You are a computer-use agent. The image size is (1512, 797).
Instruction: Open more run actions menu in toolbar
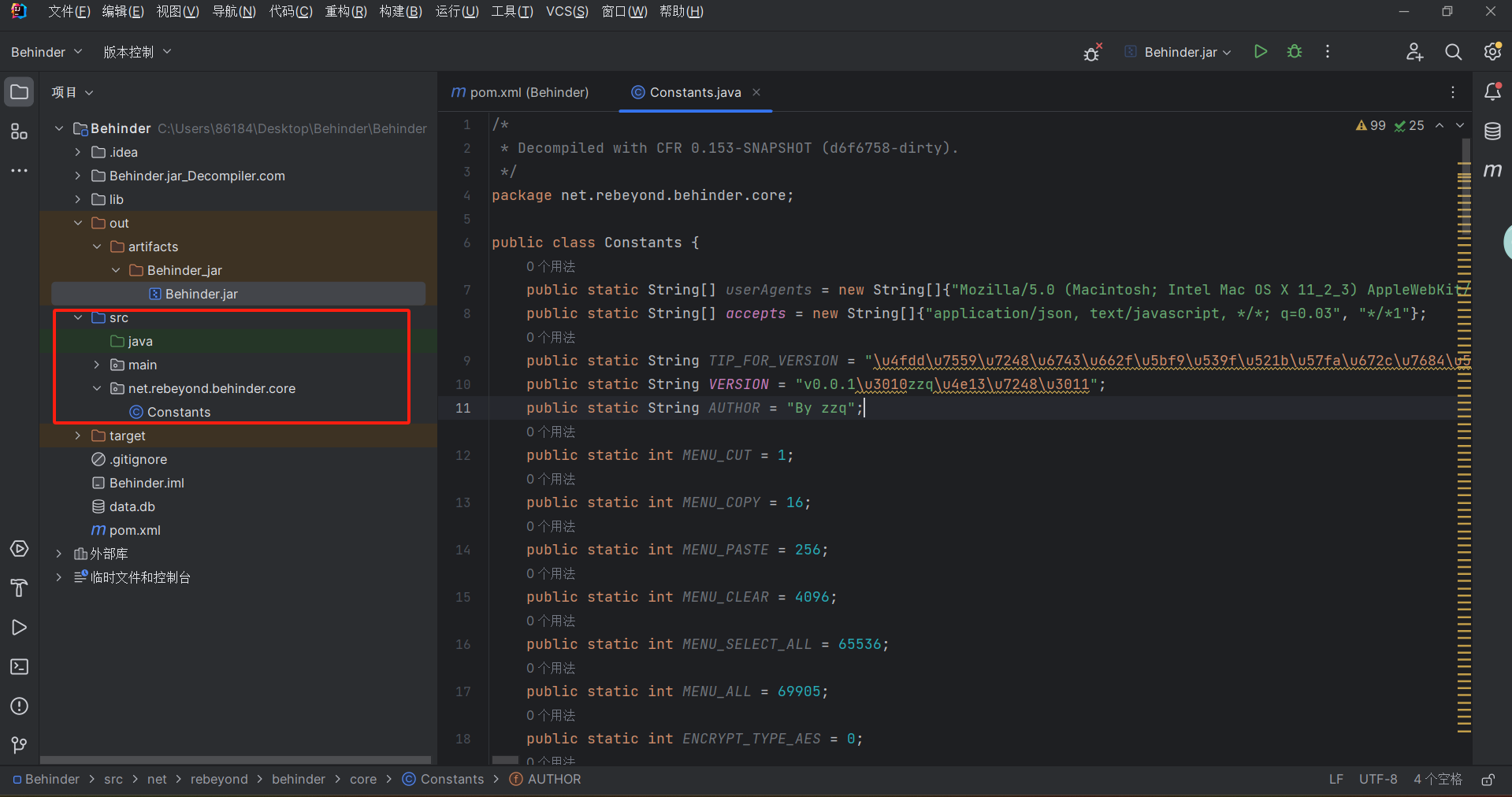click(1328, 52)
